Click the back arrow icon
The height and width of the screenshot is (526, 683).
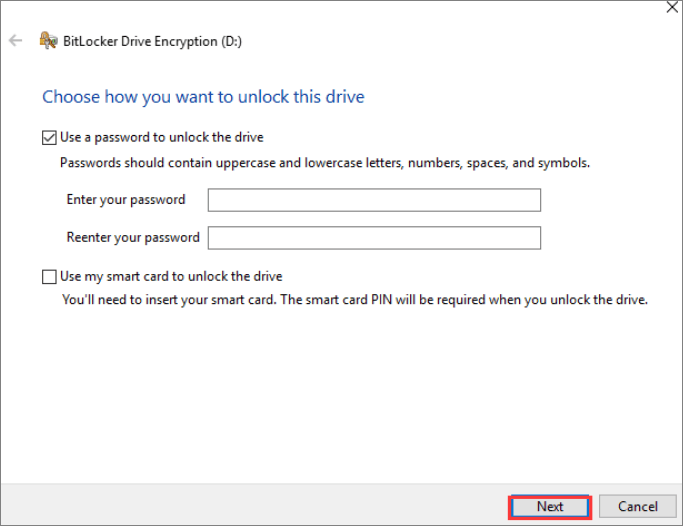[x=15, y=41]
